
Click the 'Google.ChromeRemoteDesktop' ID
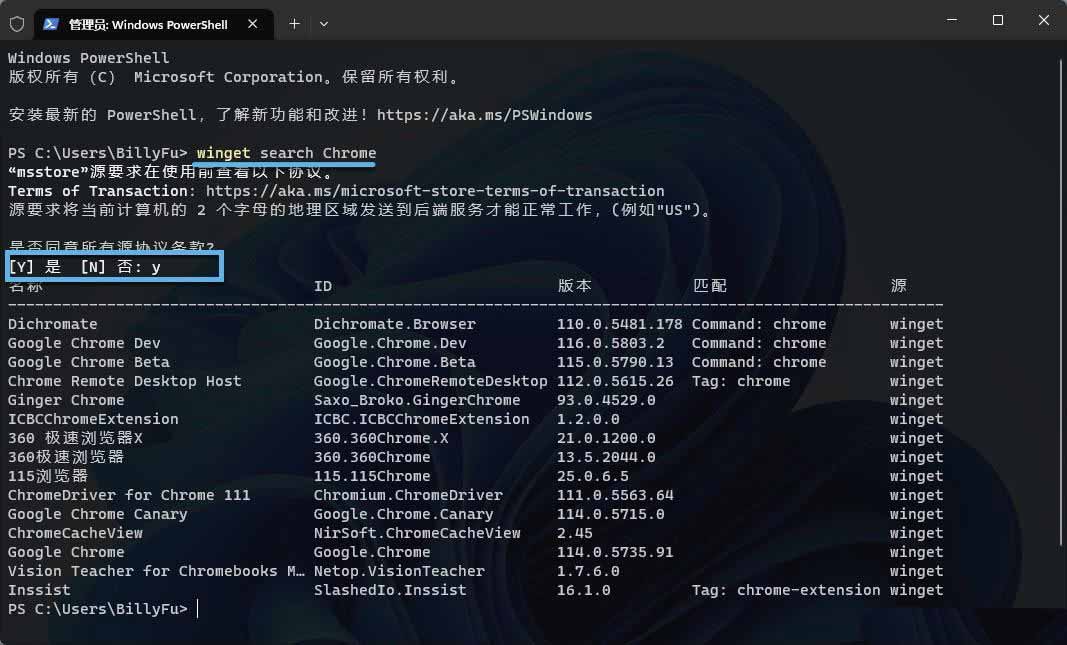tap(431, 381)
